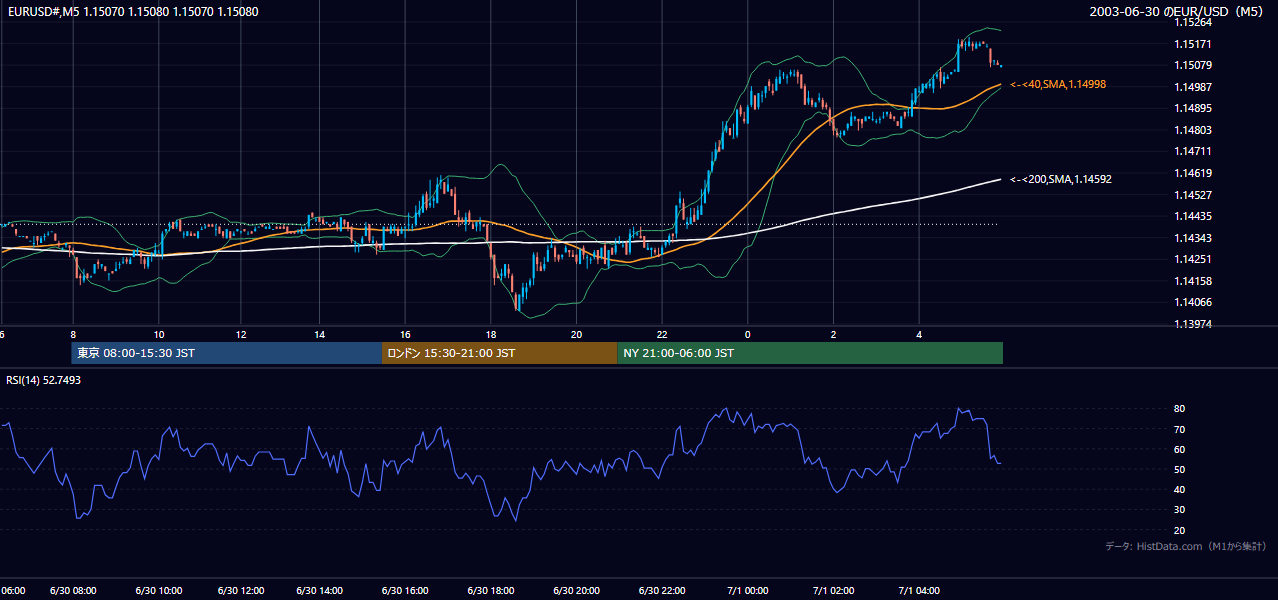Click the 200 SMA 1.14592 label
This screenshot has width=1278, height=600.
pos(1061,180)
